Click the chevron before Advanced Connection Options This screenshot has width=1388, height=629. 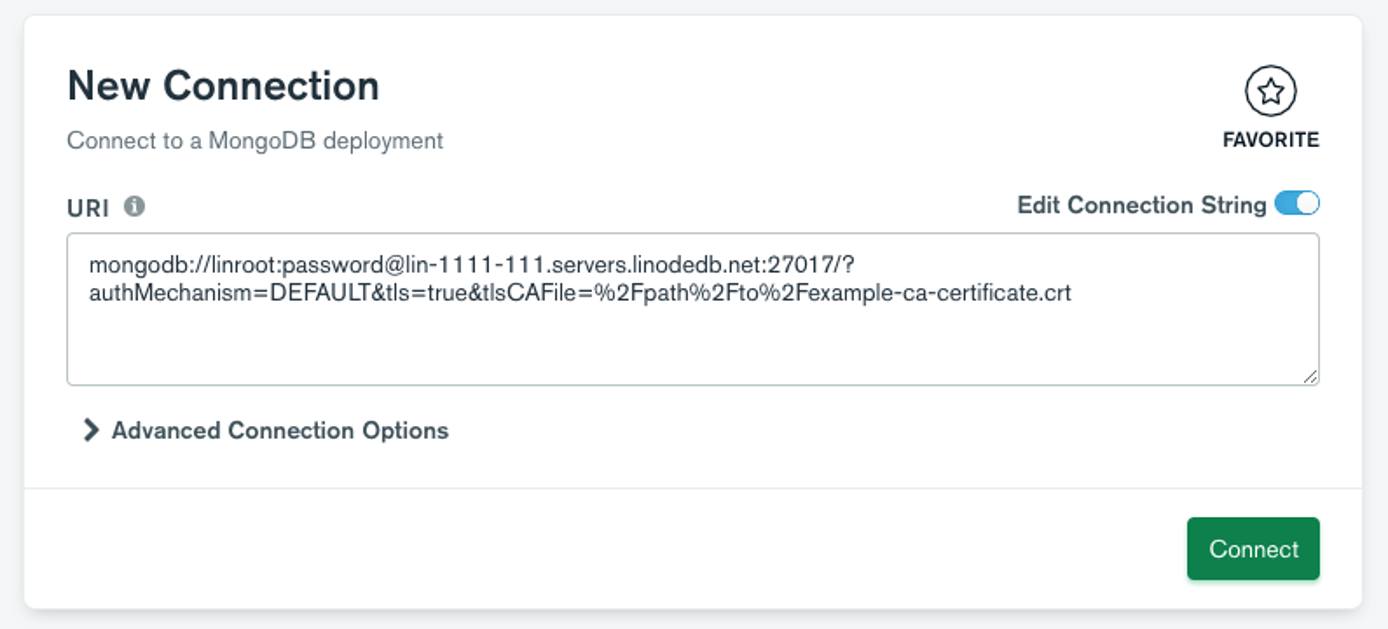pyautogui.click(x=91, y=430)
